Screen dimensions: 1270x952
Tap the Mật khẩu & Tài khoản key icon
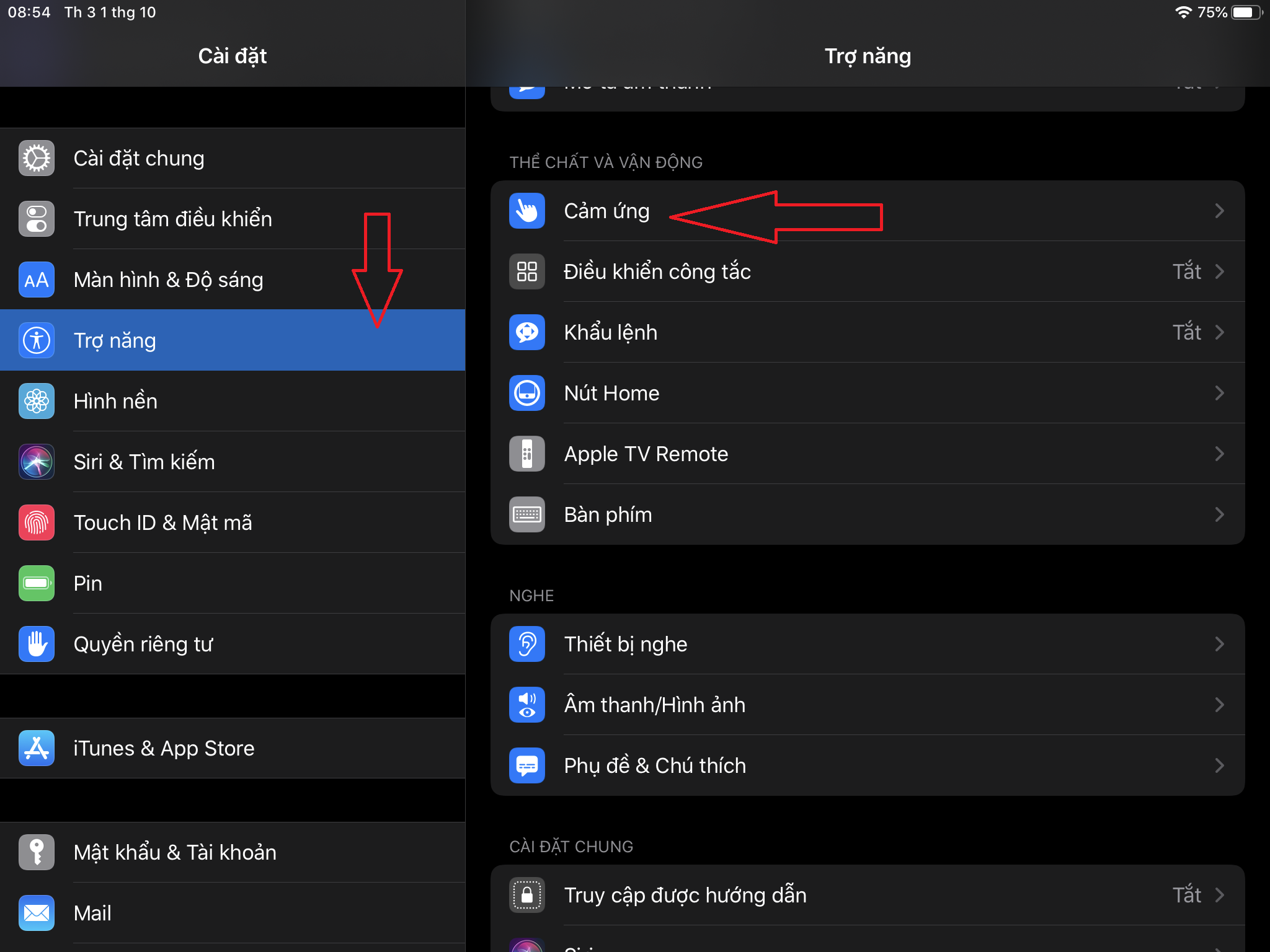[37, 852]
